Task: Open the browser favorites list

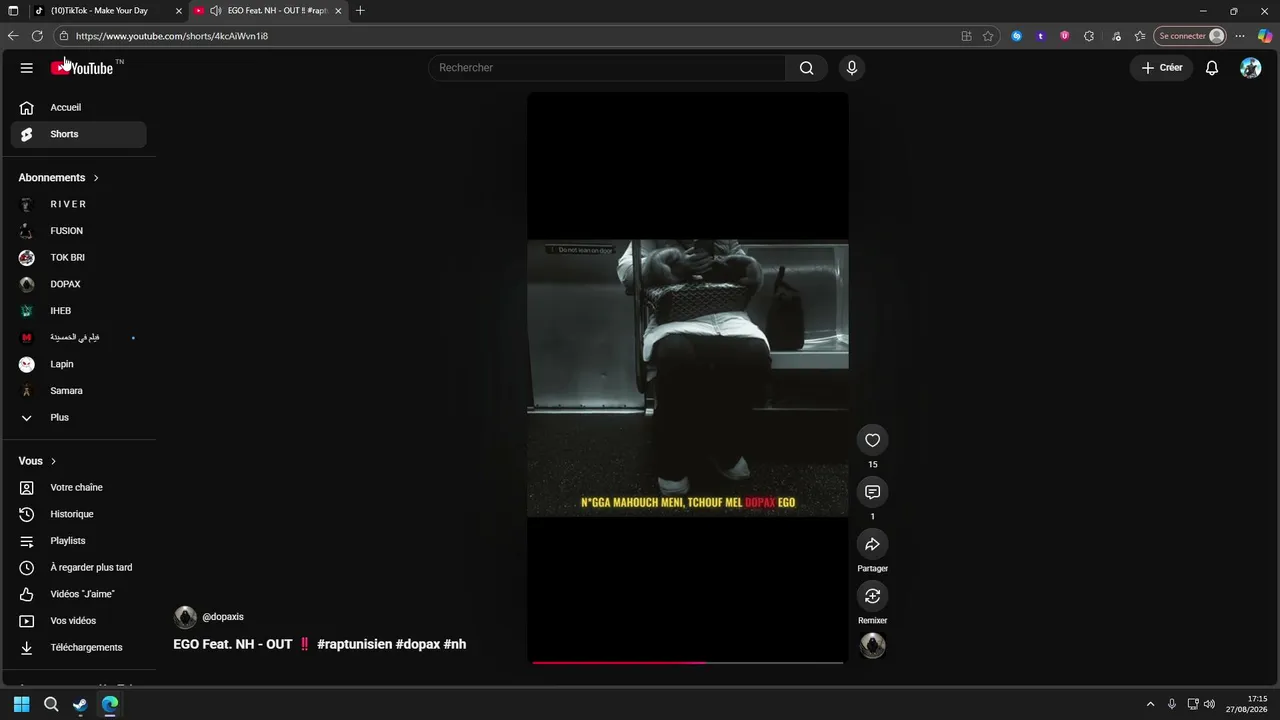Action: 1140,36
